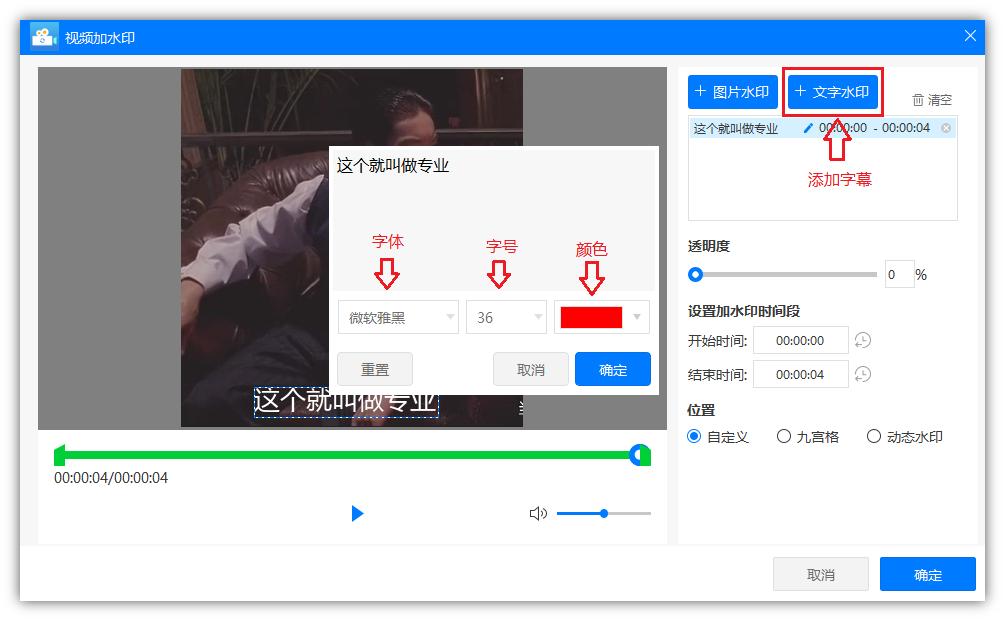Click the timeline playhead at the end
Screen dimensions: 1005x621
pyautogui.click(x=638, y=455)
